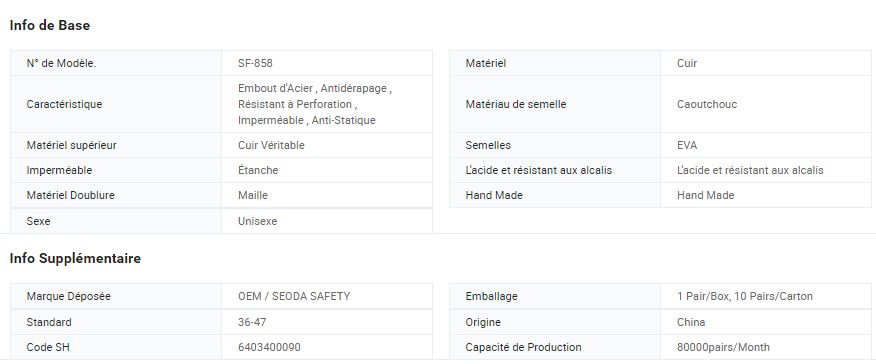Click the Embout d'Acier characteristics text
The image size is (876, 364).
[x=315, y=104]
